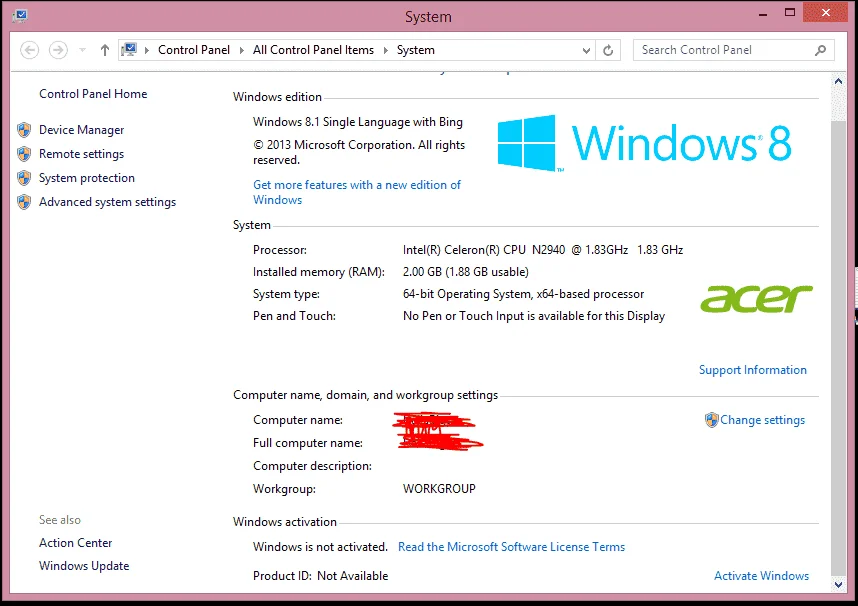Click scrollbar up arrow
This screenshot has width=858, height=606.
pyautogui.click(x=838, y=81)
